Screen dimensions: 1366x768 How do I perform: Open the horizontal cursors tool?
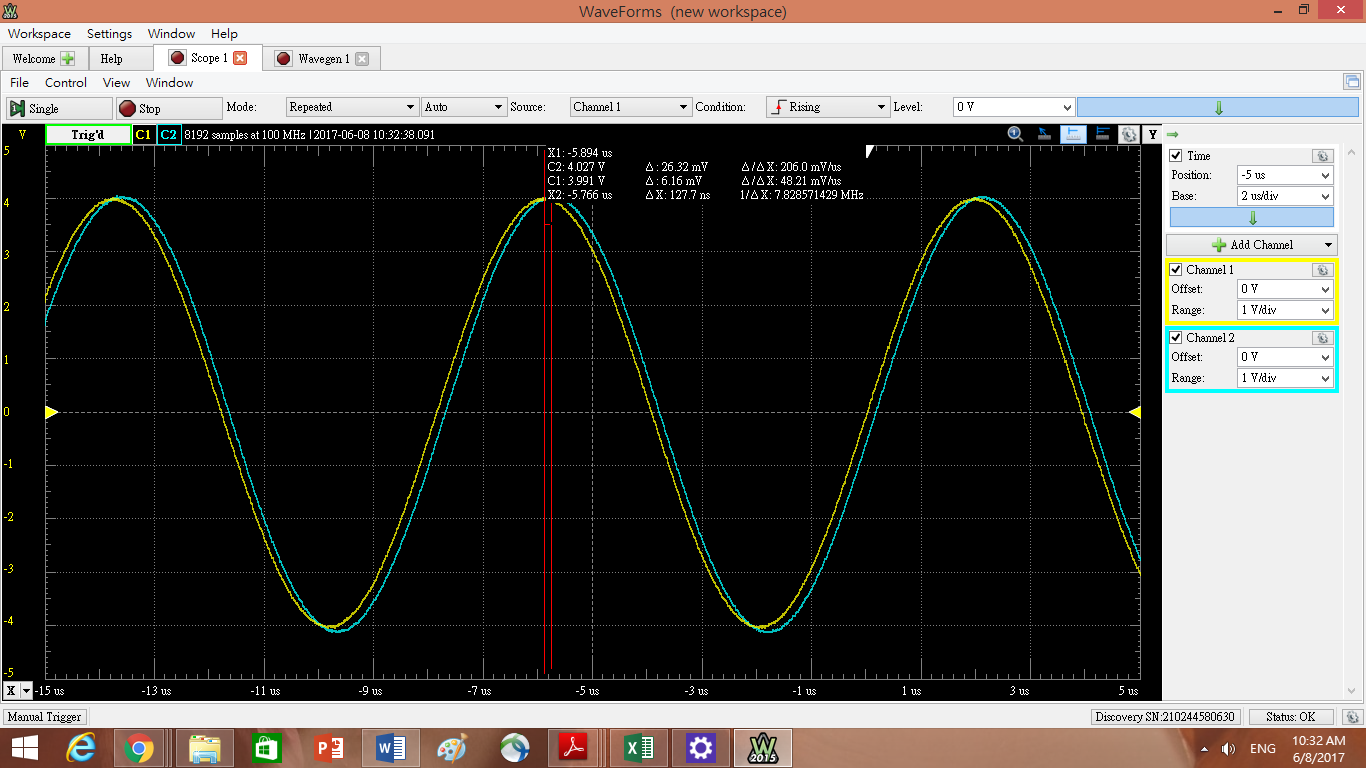point(1102,133)
